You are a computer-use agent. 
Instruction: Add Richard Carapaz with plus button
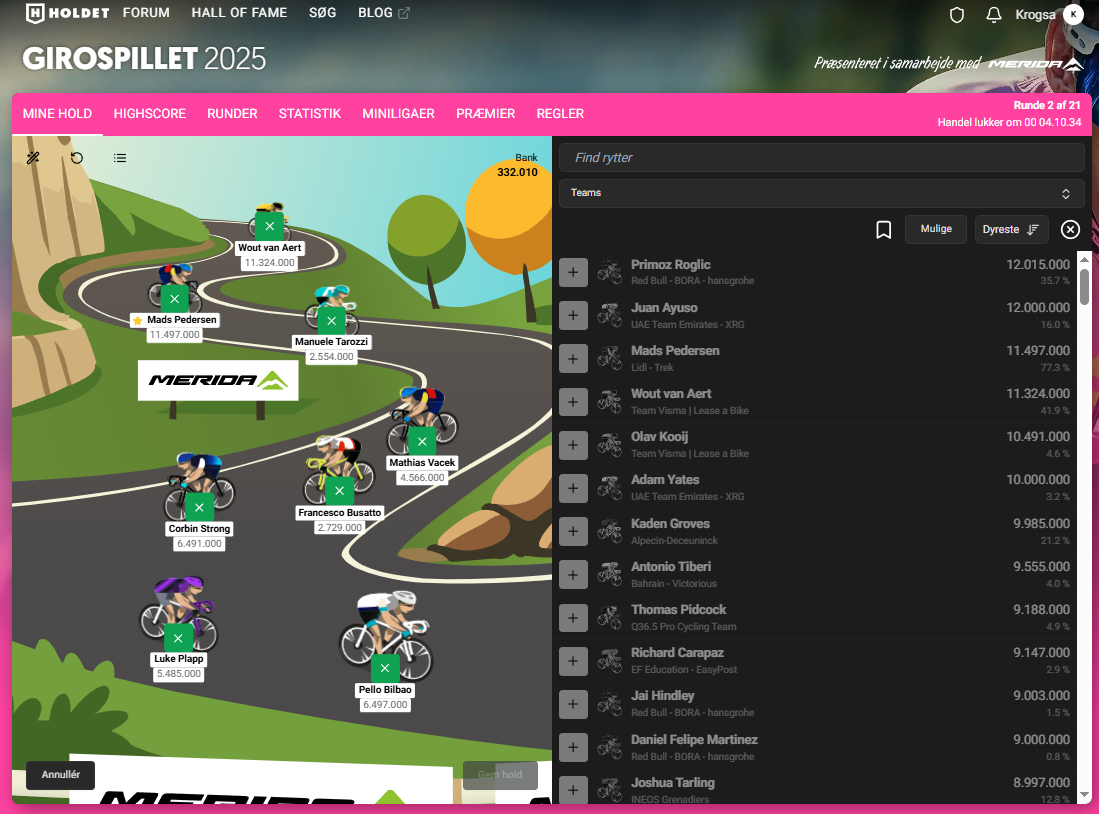pos(573,661)
